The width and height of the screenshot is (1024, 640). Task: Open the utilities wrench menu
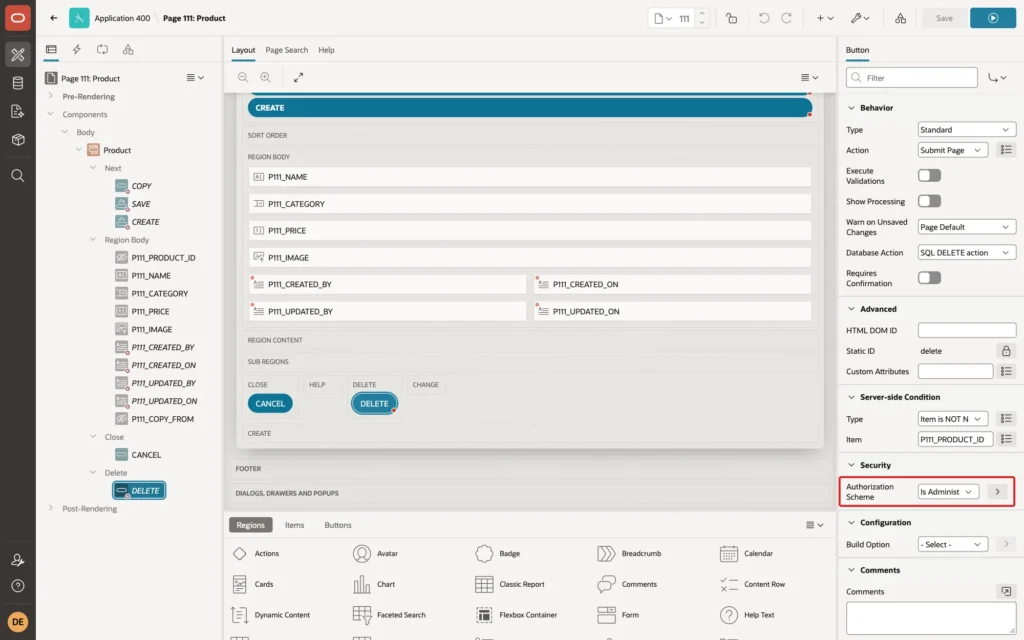click(860, 18)
